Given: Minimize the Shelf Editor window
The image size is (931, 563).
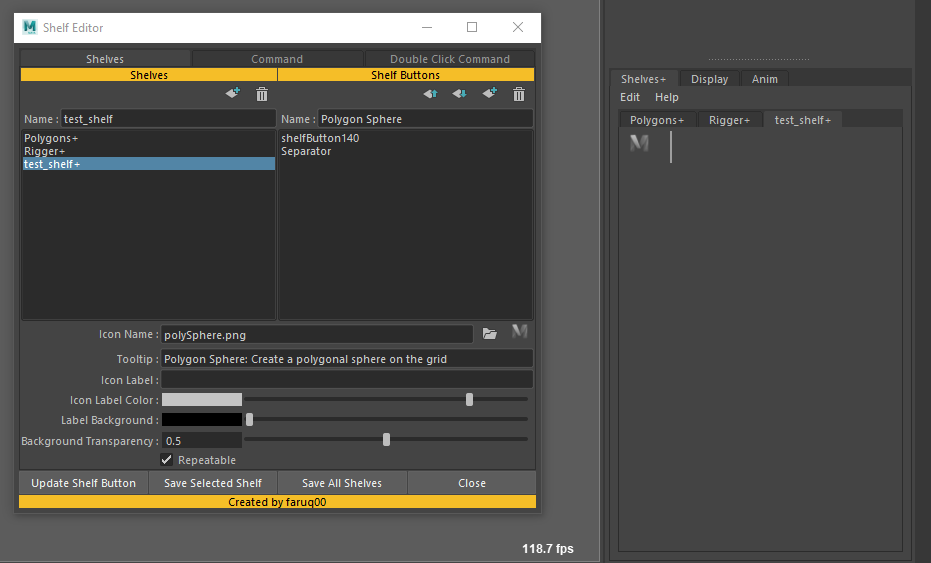Looking at the screenshot, I should (x=427, y=27).
